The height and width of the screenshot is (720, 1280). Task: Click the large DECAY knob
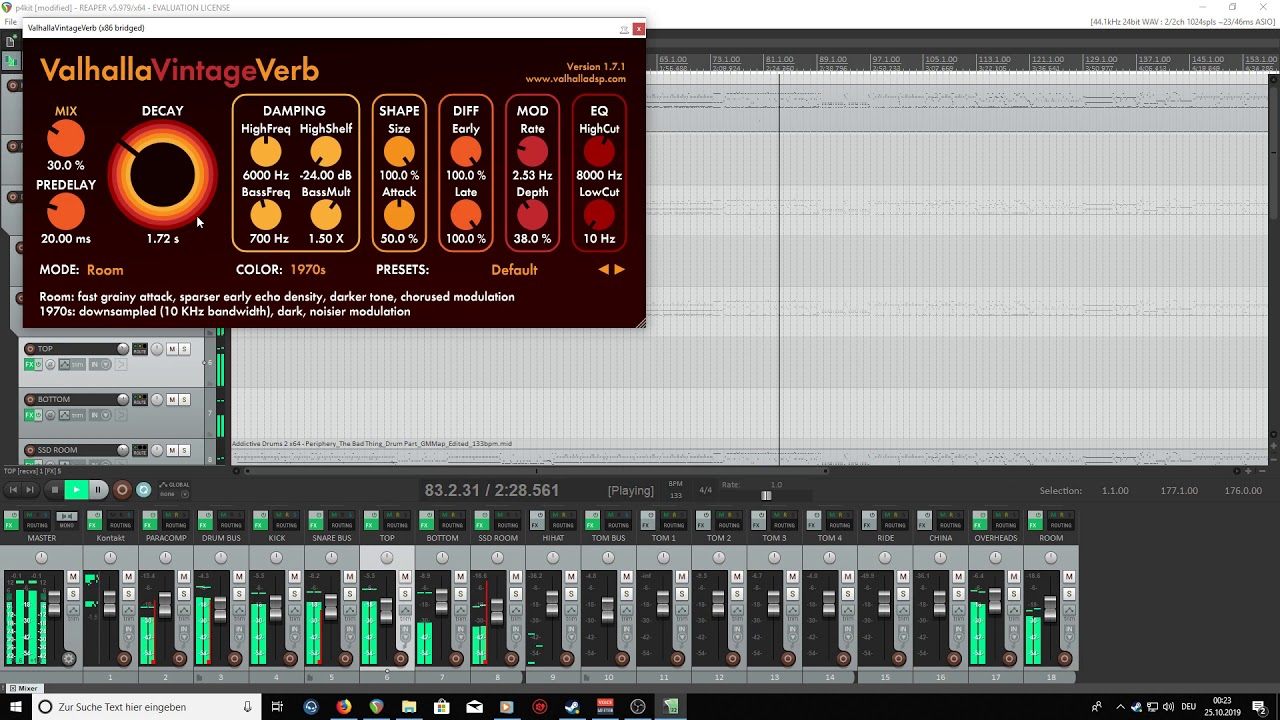pos(162,175)
